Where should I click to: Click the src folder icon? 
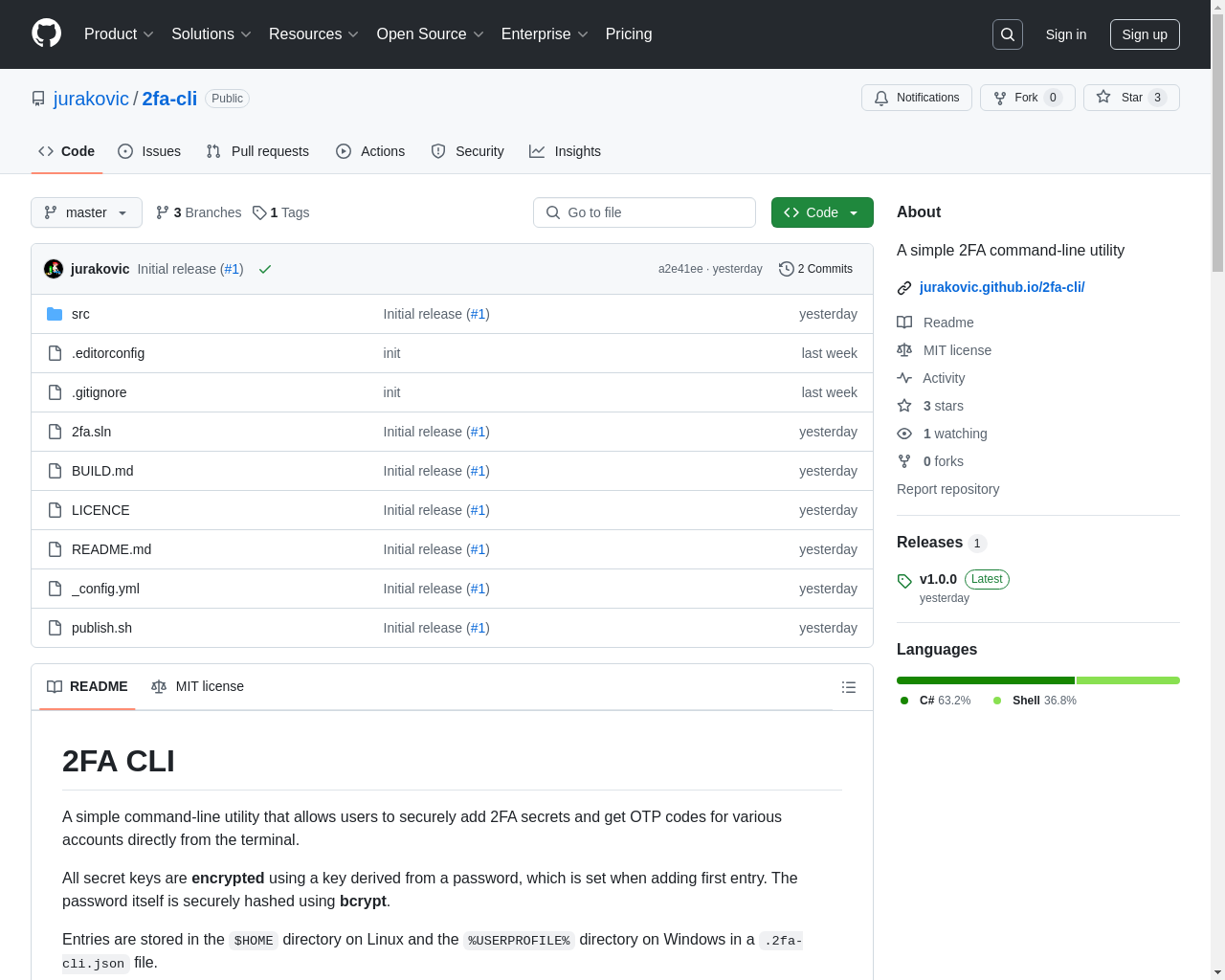55,314
